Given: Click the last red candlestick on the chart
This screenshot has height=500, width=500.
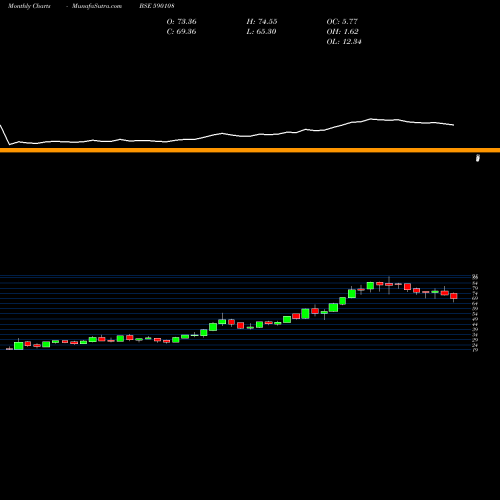Looking at the screenshot, I should point(454,296).
